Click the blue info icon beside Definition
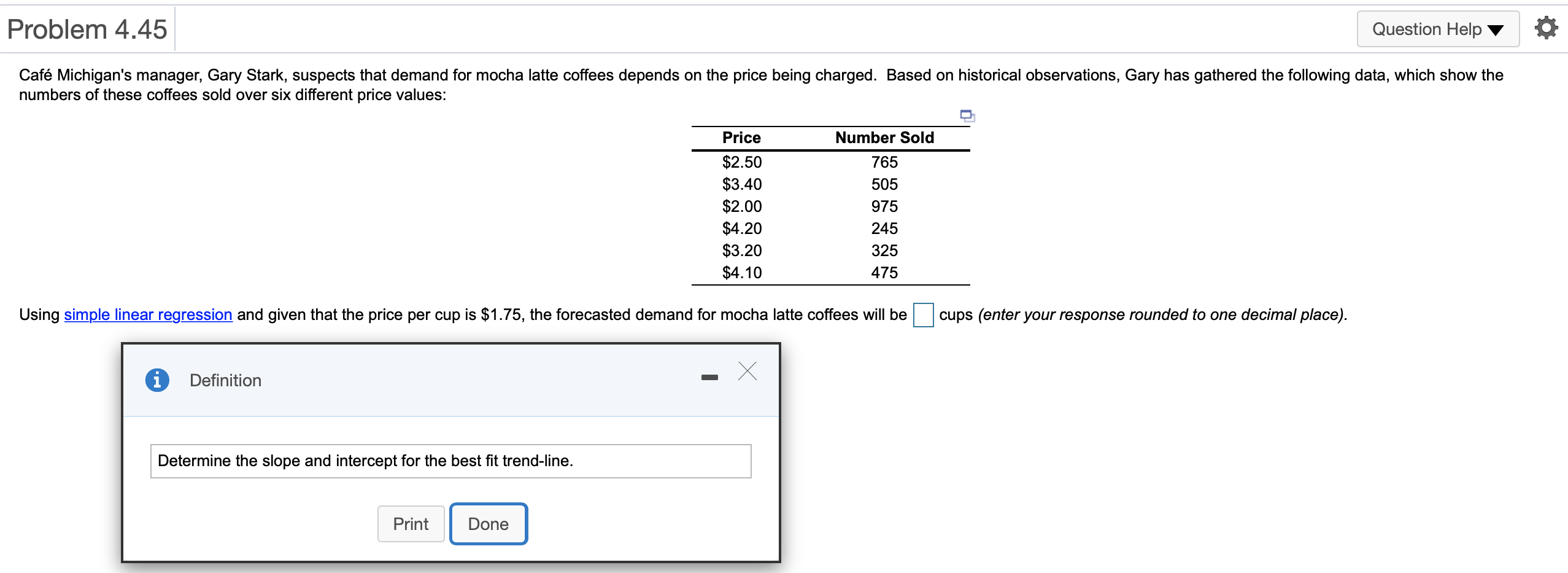Viewport: 1568px width, 573px height. coord(157,380)
